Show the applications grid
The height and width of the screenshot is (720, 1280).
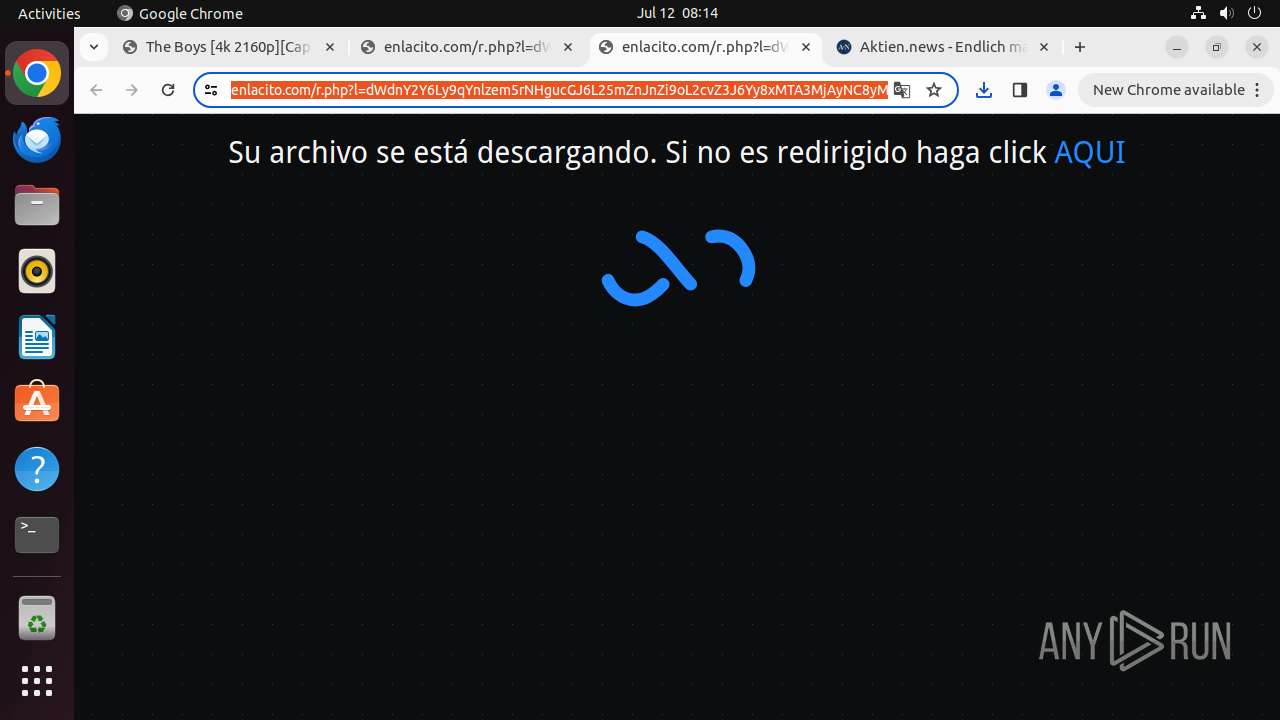[37, 681]
